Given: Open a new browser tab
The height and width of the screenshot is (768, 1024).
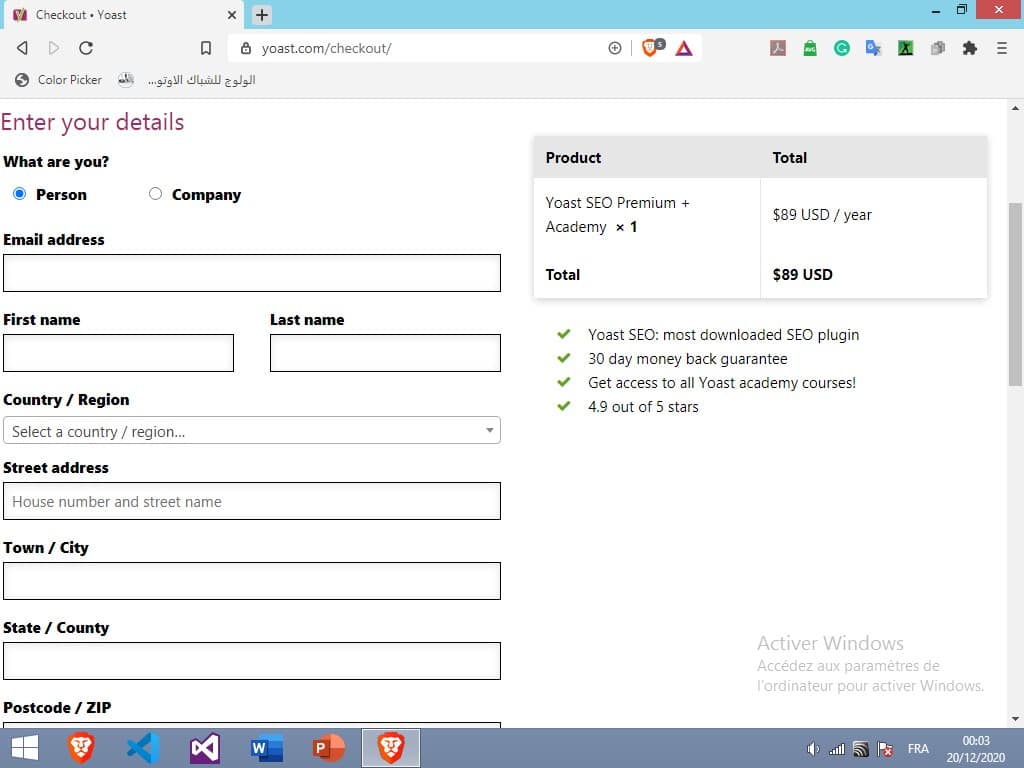Looking at the screenshot, I should (x=262, y=15).
